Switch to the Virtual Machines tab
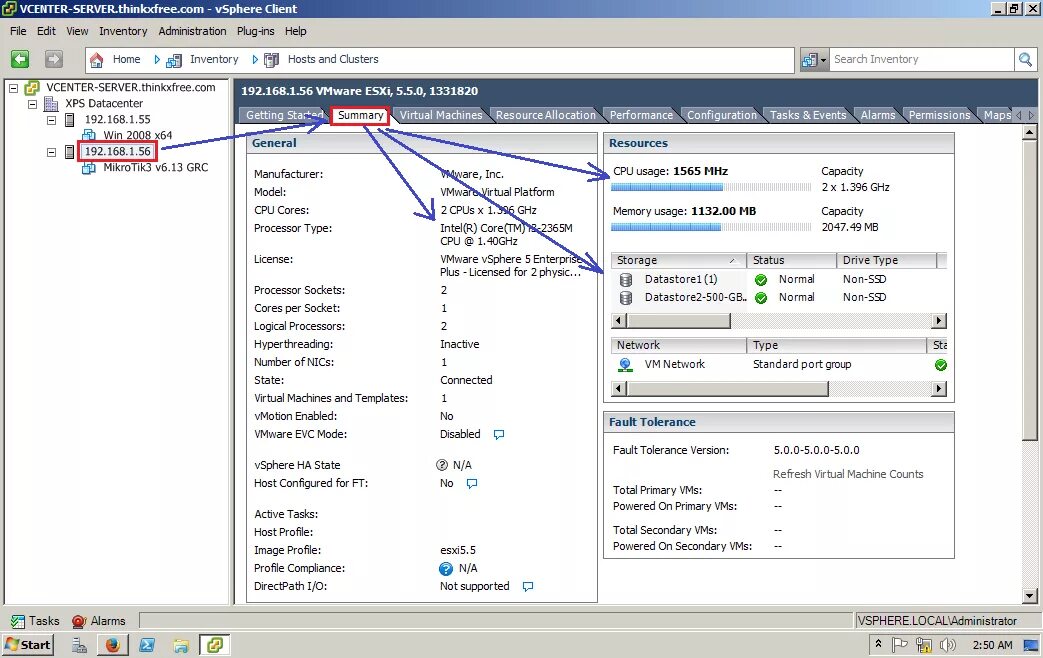 pos(441,115)
